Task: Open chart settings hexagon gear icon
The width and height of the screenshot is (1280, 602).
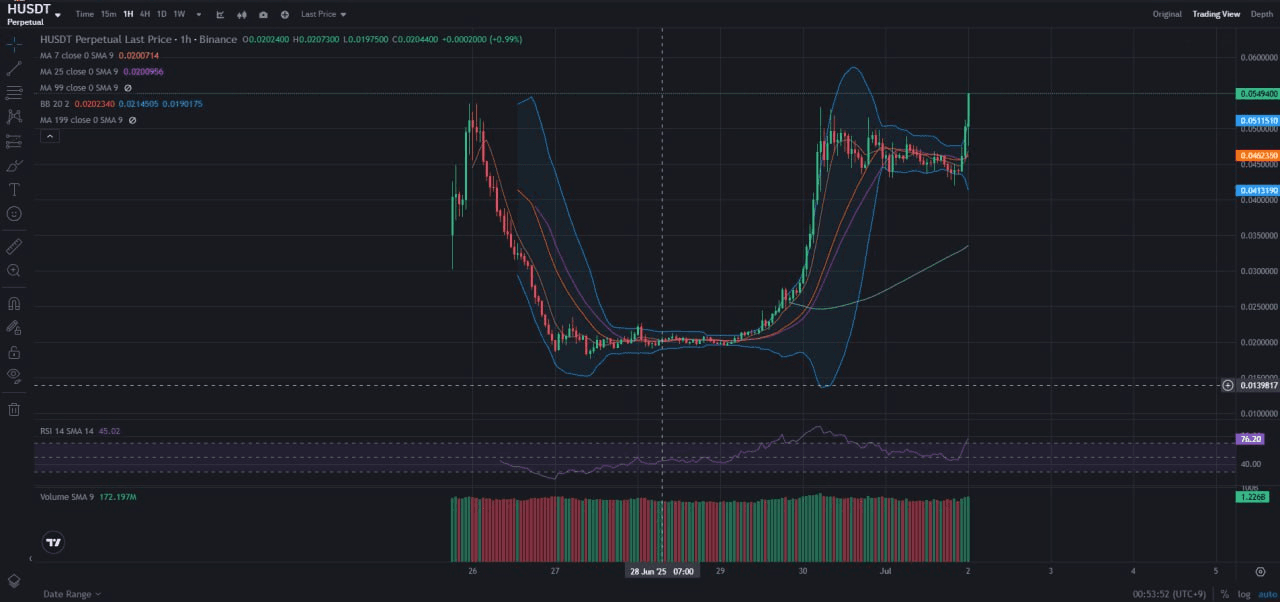Action: click(x=1260, y=571)
